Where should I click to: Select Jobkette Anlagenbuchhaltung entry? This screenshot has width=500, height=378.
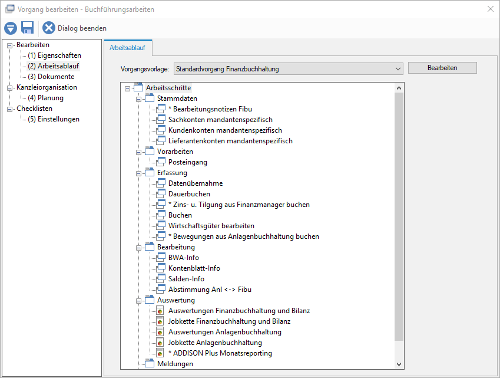pyautogui.click(x=215, y=343)
